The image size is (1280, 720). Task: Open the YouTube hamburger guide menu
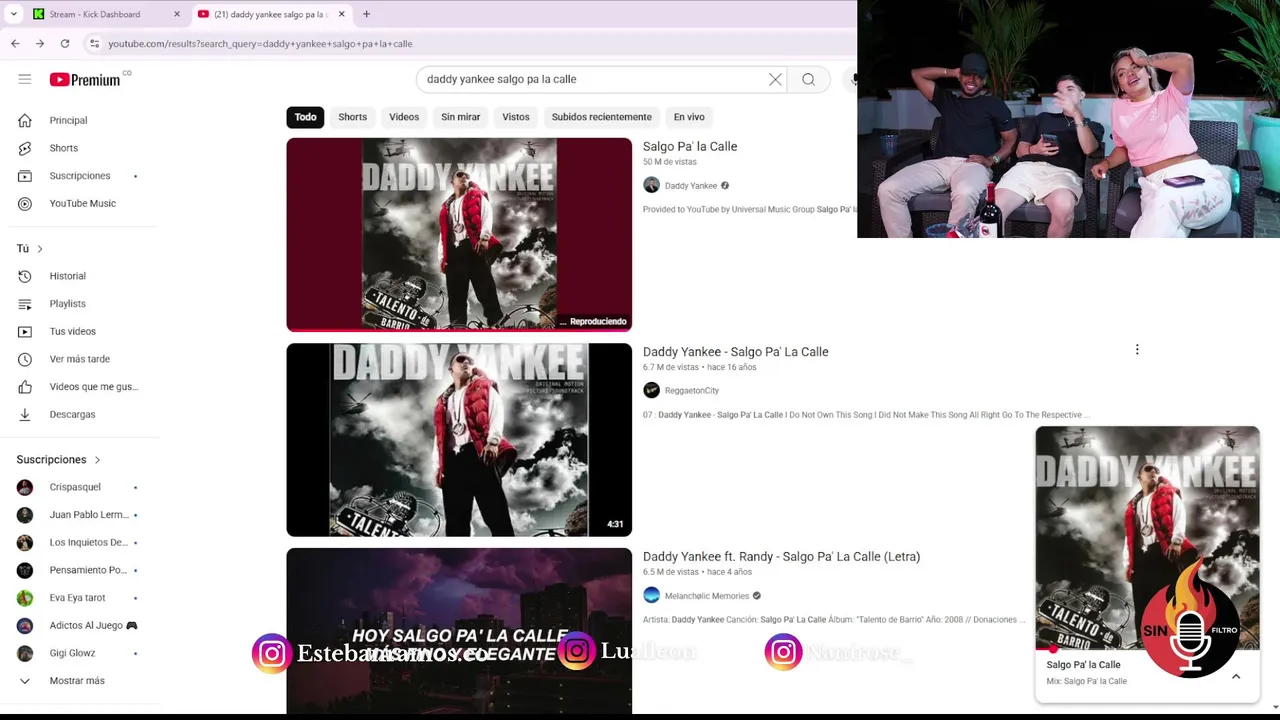(x=25, y=79)
